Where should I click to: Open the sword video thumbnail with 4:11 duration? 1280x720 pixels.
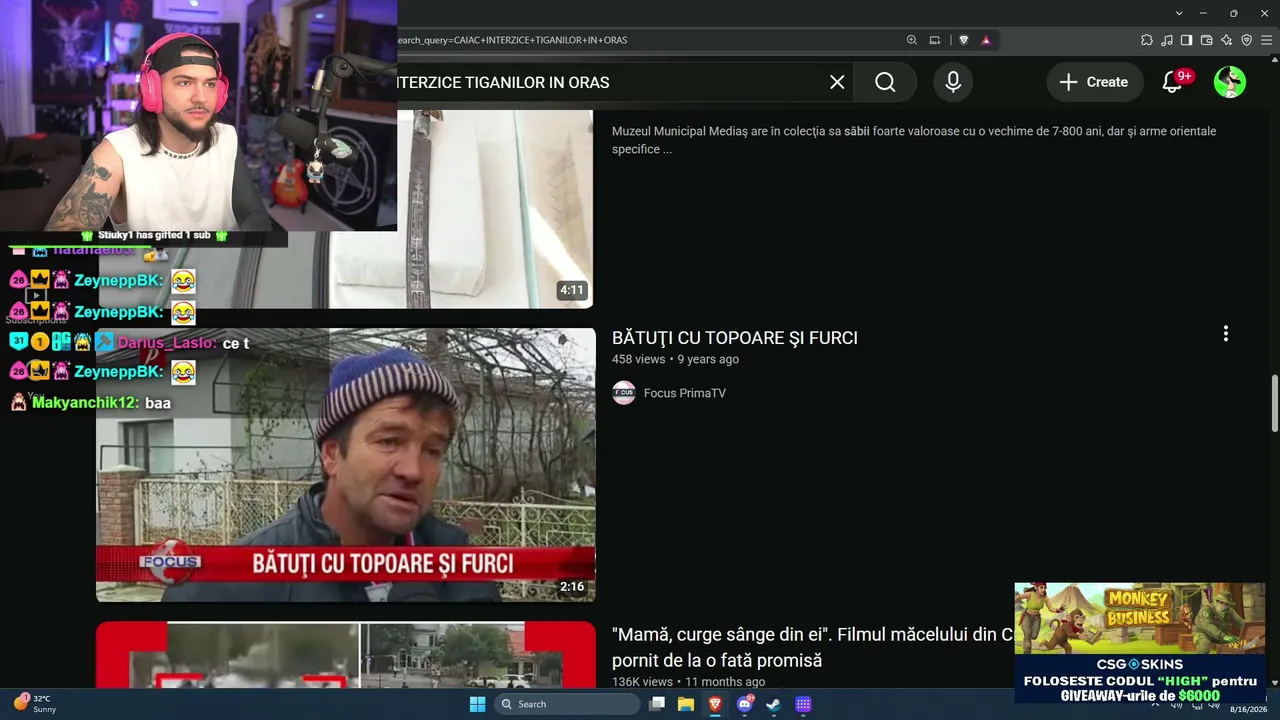[495, 208]
